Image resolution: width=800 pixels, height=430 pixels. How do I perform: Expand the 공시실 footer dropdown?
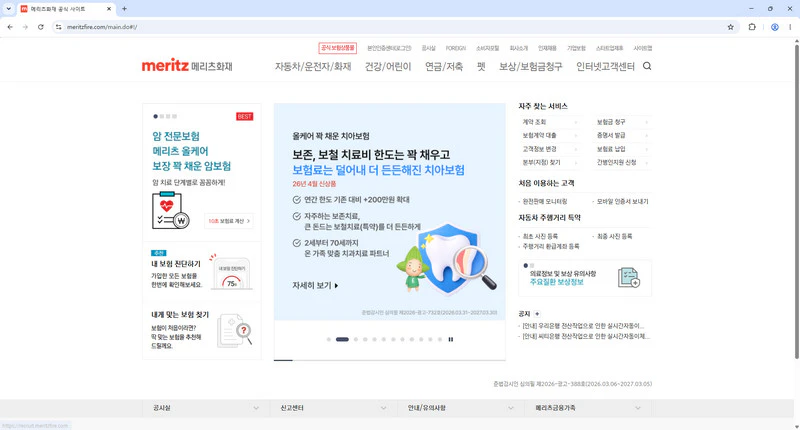coord(206,408)
